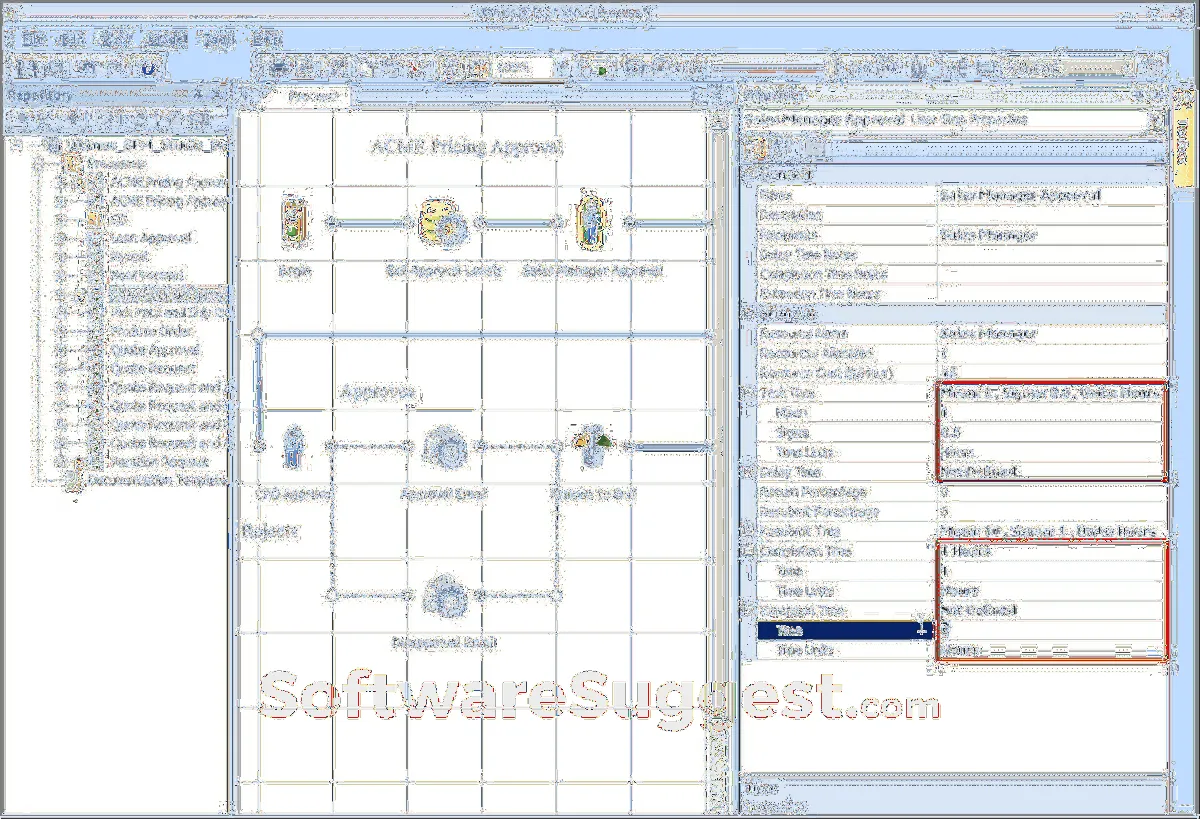Open the Help menu
1200x819 pixels.
tap(266, 38)
